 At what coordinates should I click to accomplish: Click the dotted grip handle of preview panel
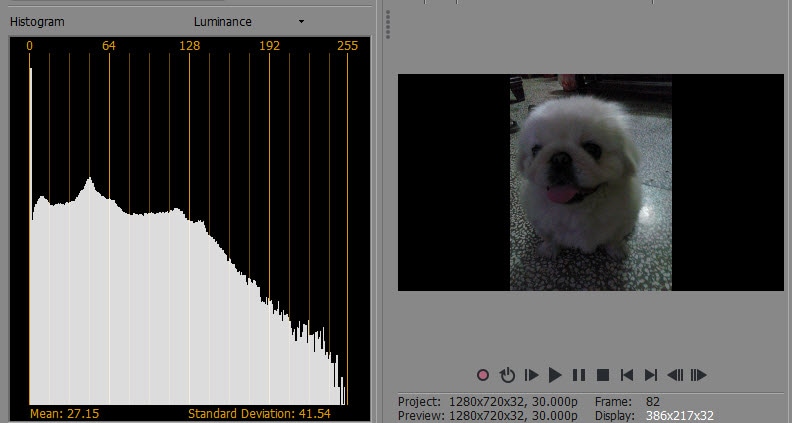[x=387, y=25]
